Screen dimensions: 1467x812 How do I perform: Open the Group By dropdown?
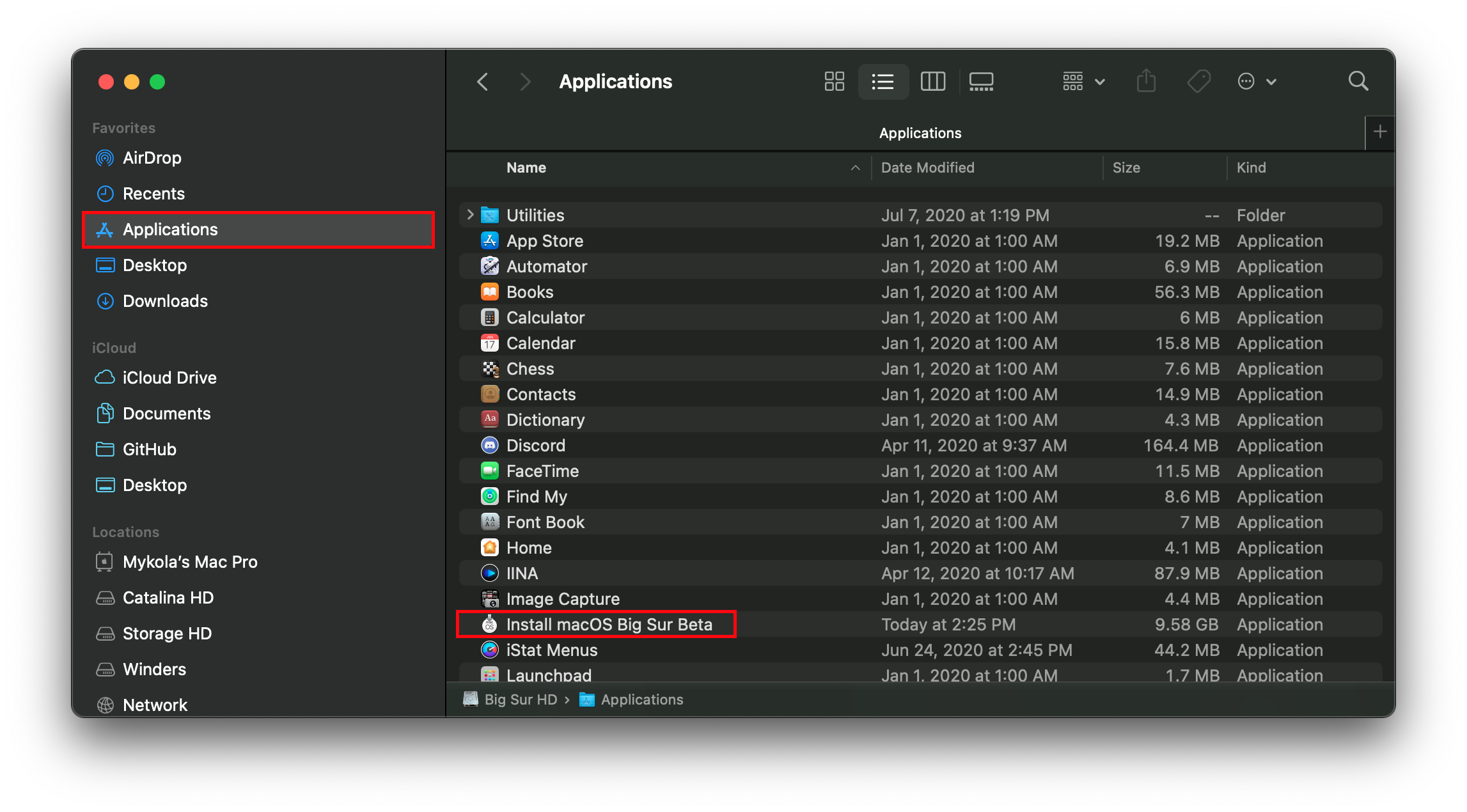[1083, 82]
